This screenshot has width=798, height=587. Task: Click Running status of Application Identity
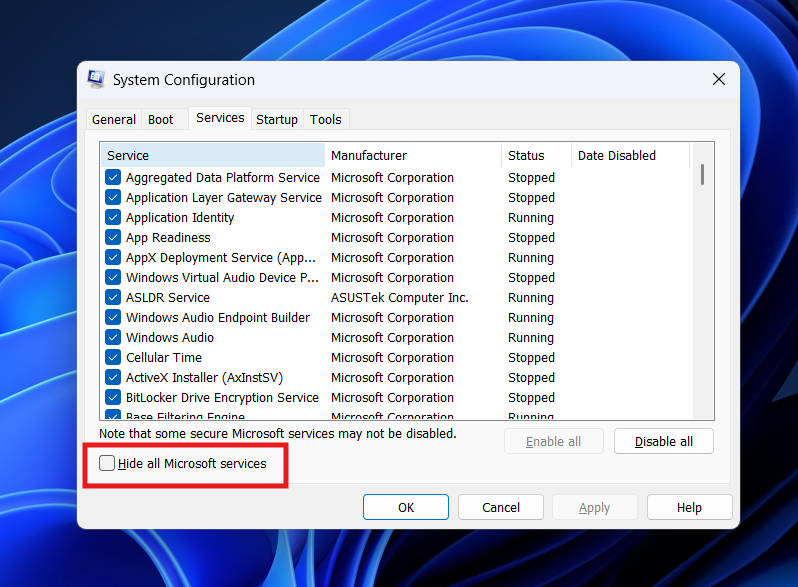click(531, 218)
